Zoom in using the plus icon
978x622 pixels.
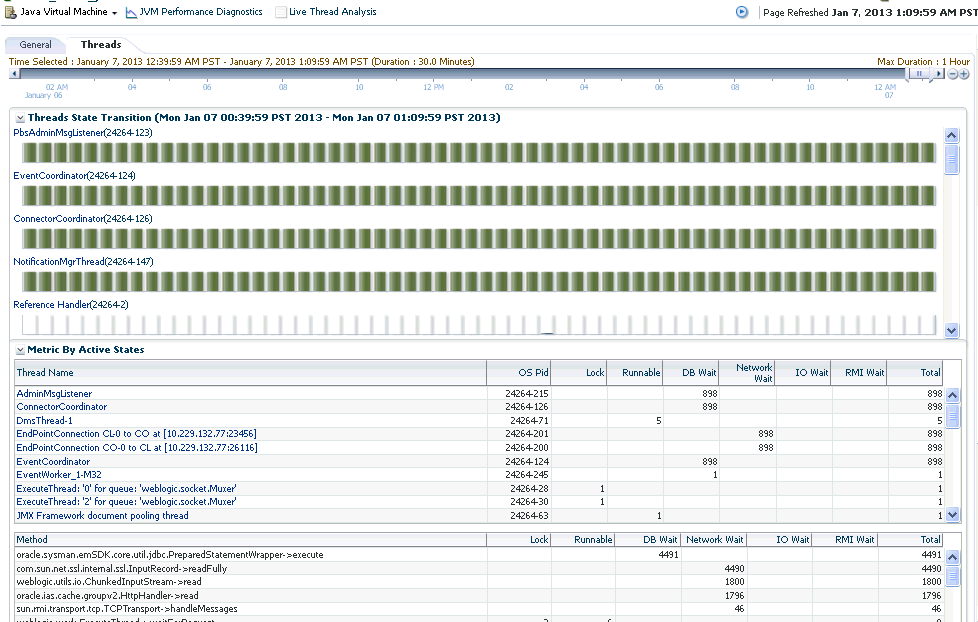pos(964,73)
